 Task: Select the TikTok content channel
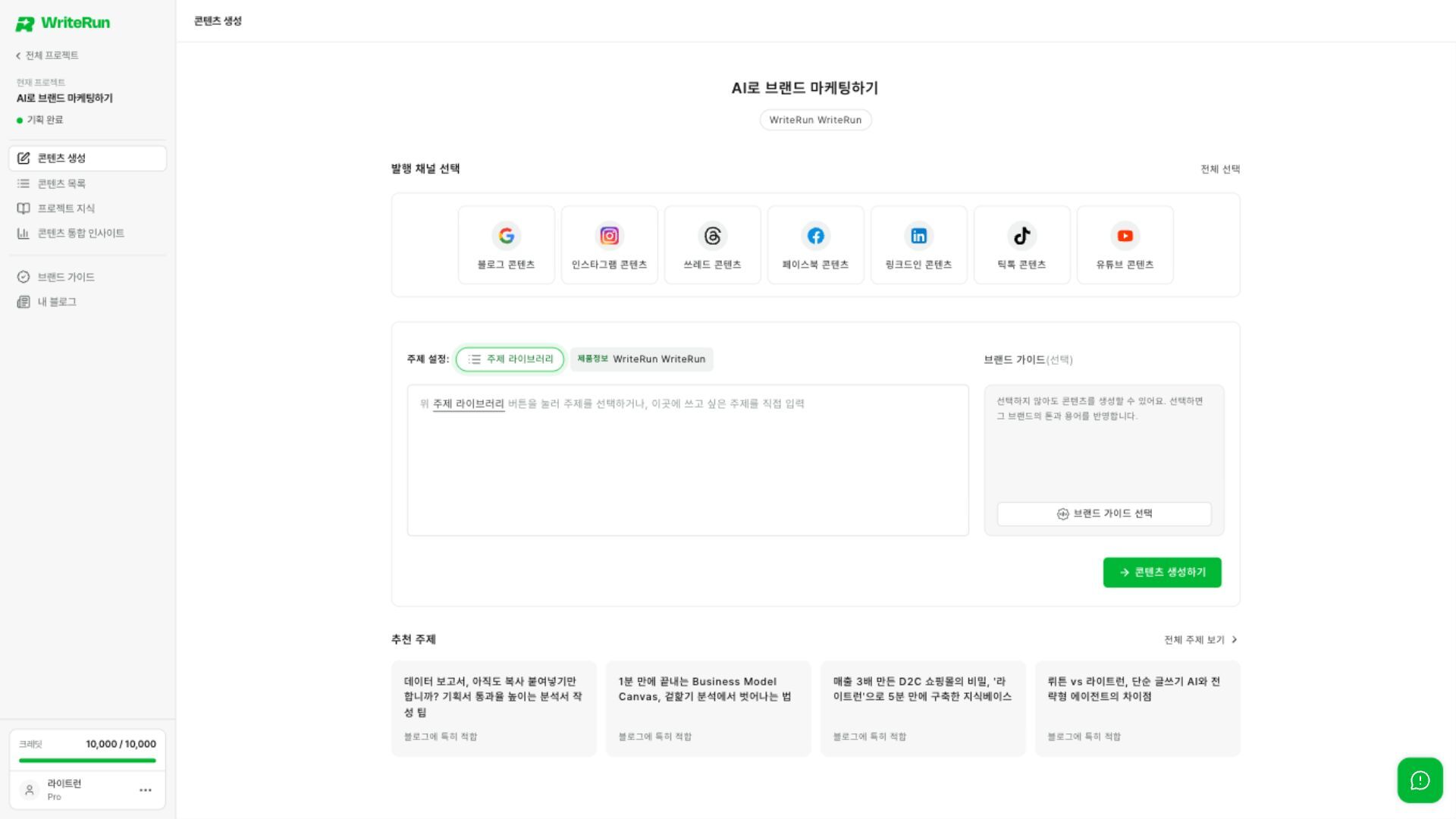[x=1021, y=245]
